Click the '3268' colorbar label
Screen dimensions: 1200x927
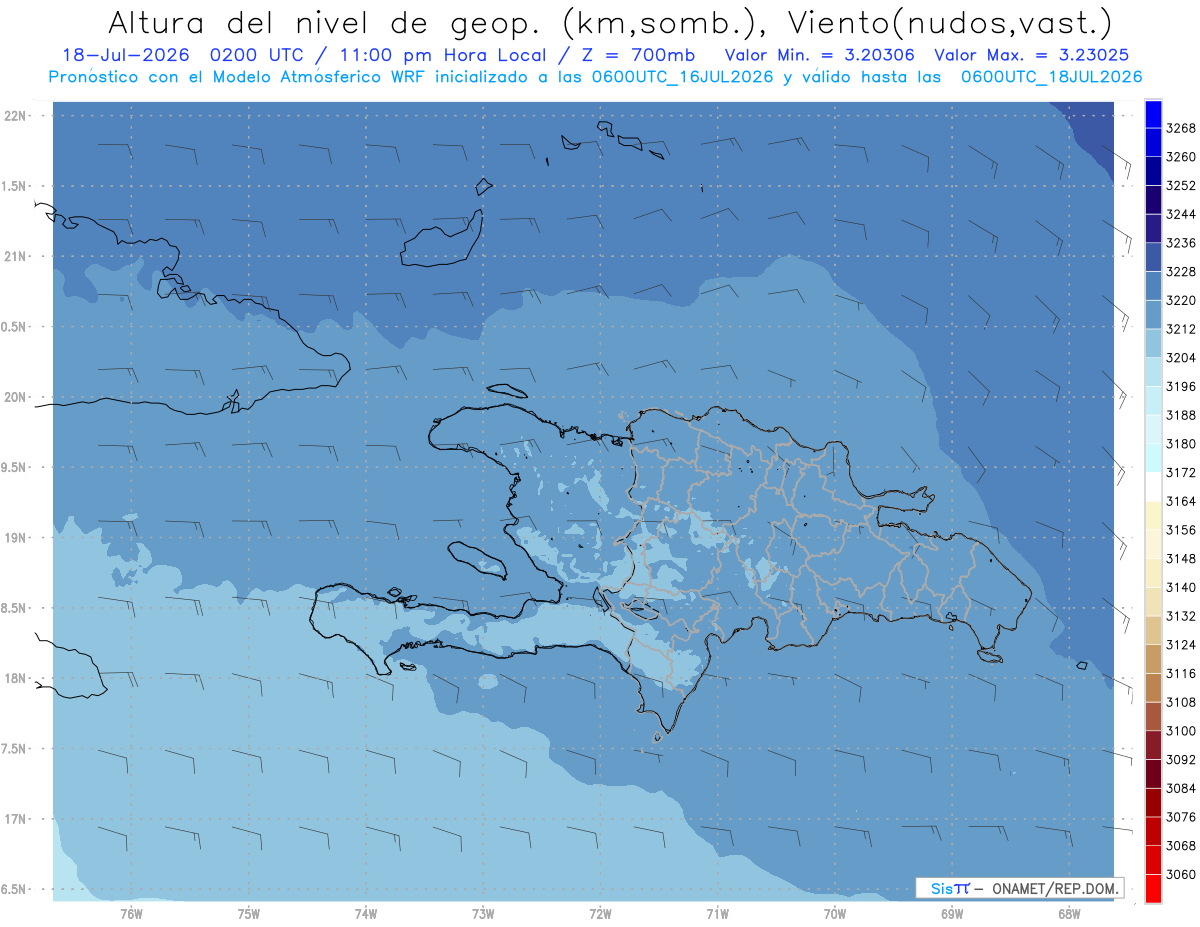[1180, 128]
